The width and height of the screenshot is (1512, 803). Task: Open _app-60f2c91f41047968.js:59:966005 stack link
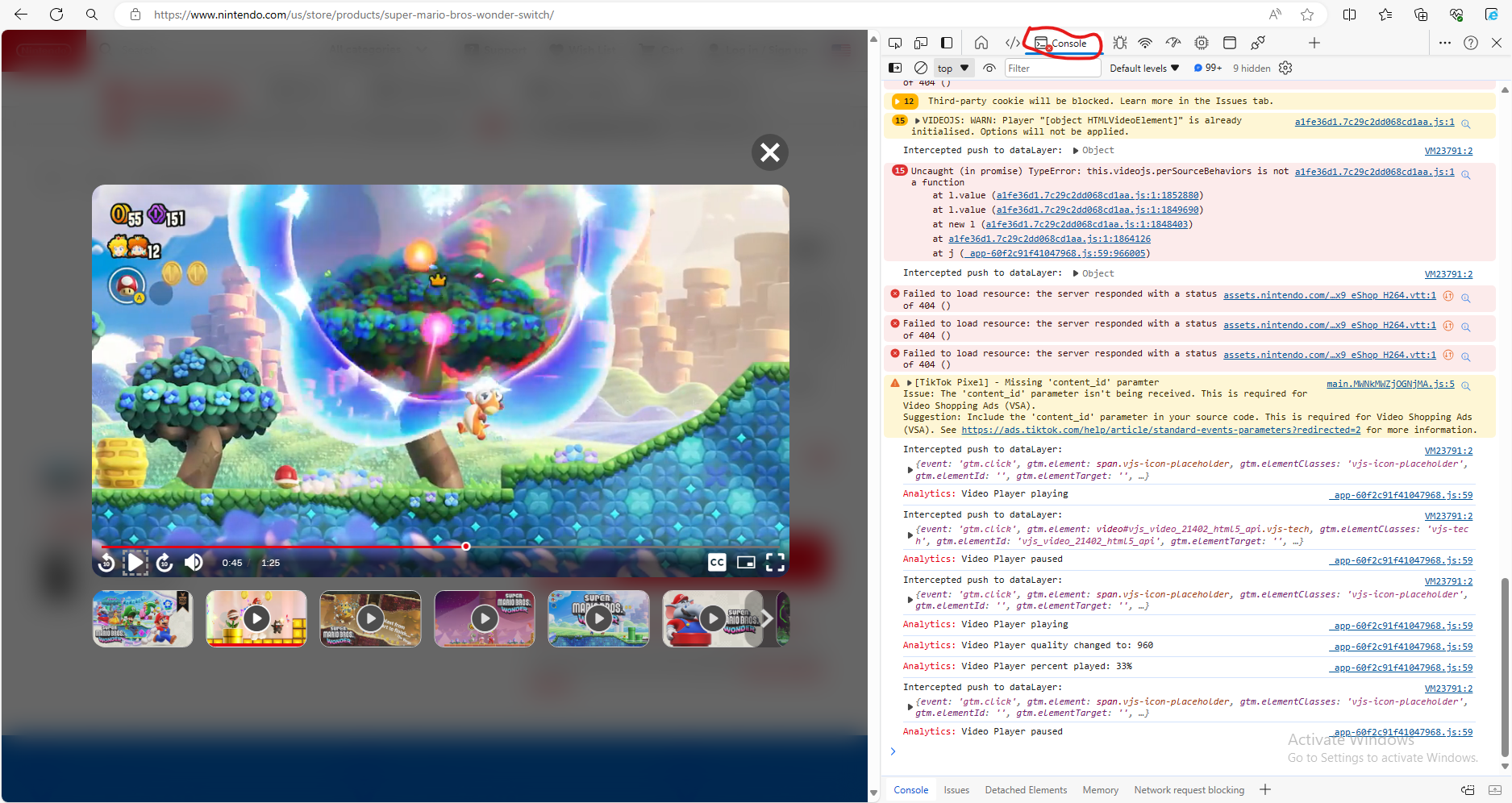click(x=1055, y=254)
